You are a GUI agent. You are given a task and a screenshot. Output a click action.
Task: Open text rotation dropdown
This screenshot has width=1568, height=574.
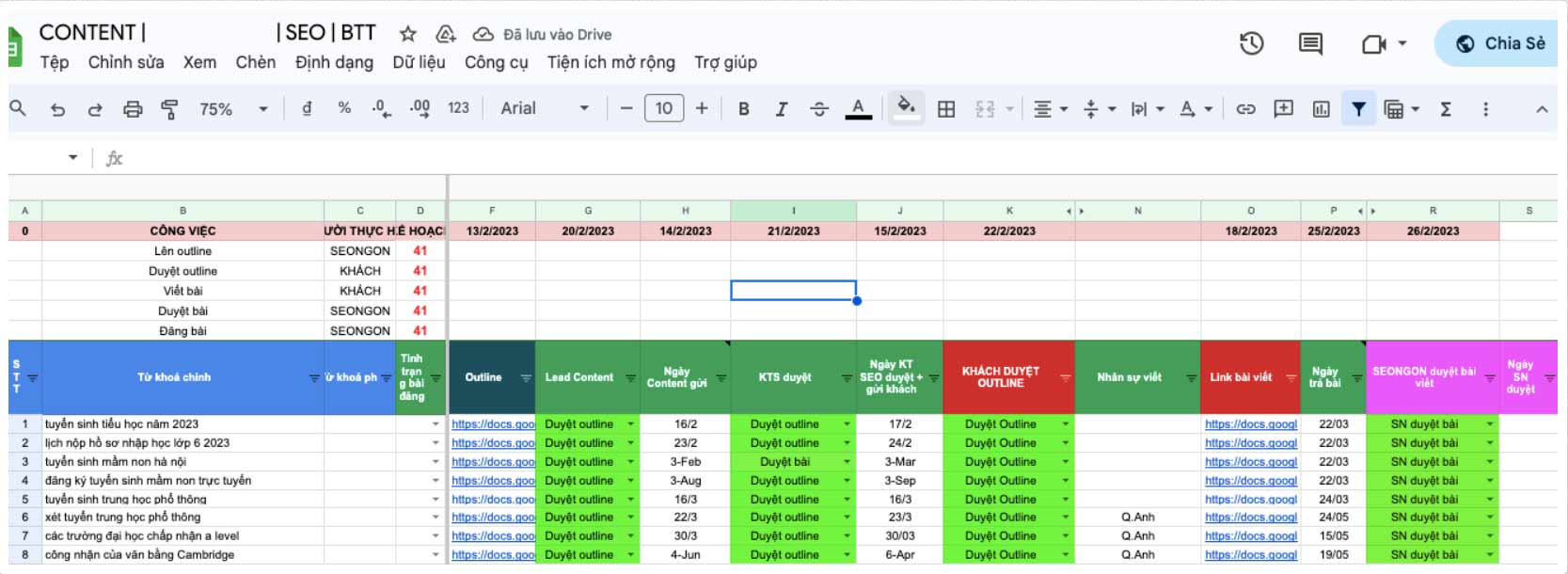click(x=1196, y=109)
